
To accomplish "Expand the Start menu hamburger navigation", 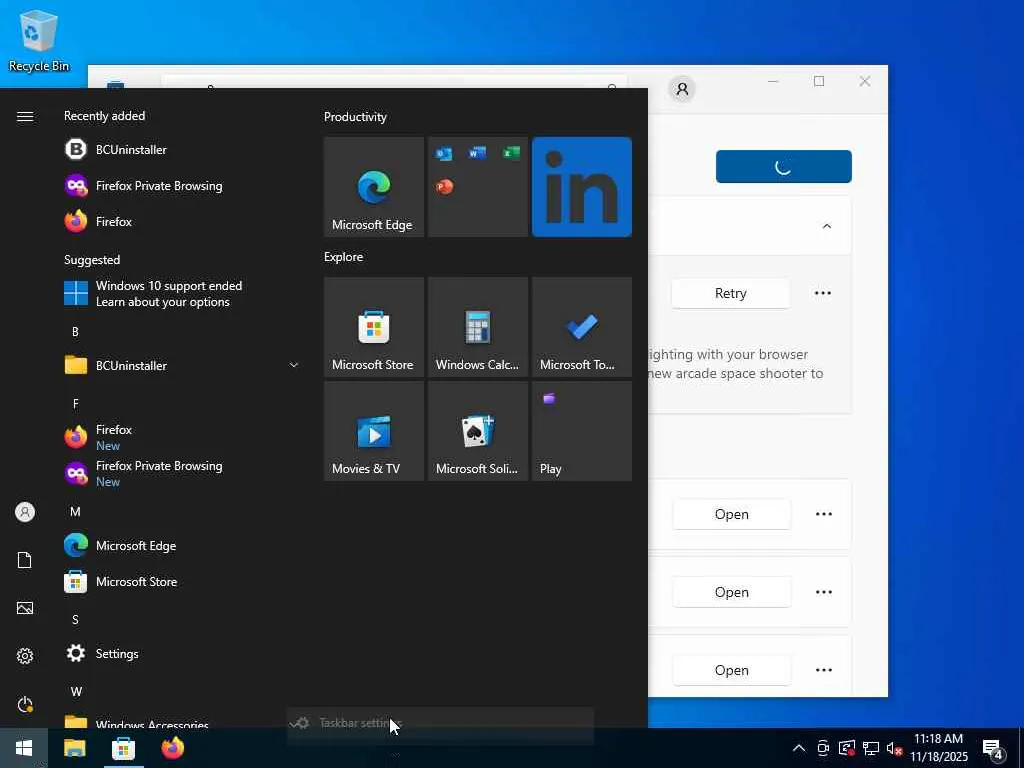I will coord(25,116).
